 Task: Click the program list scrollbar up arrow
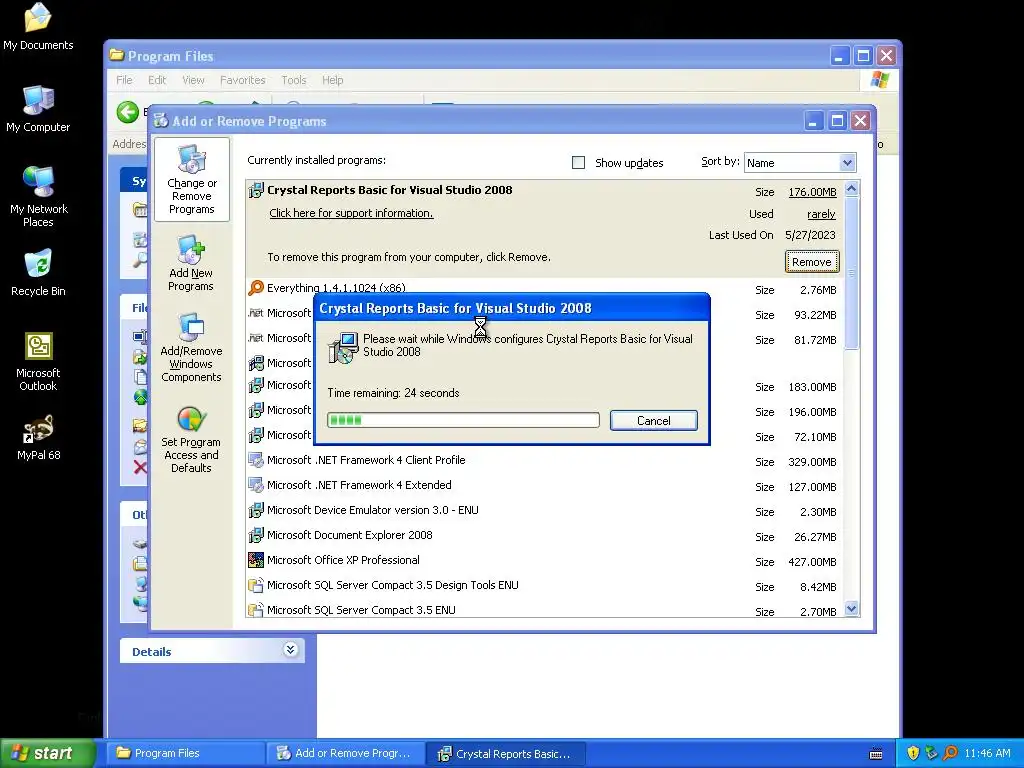tap(851, 189)
